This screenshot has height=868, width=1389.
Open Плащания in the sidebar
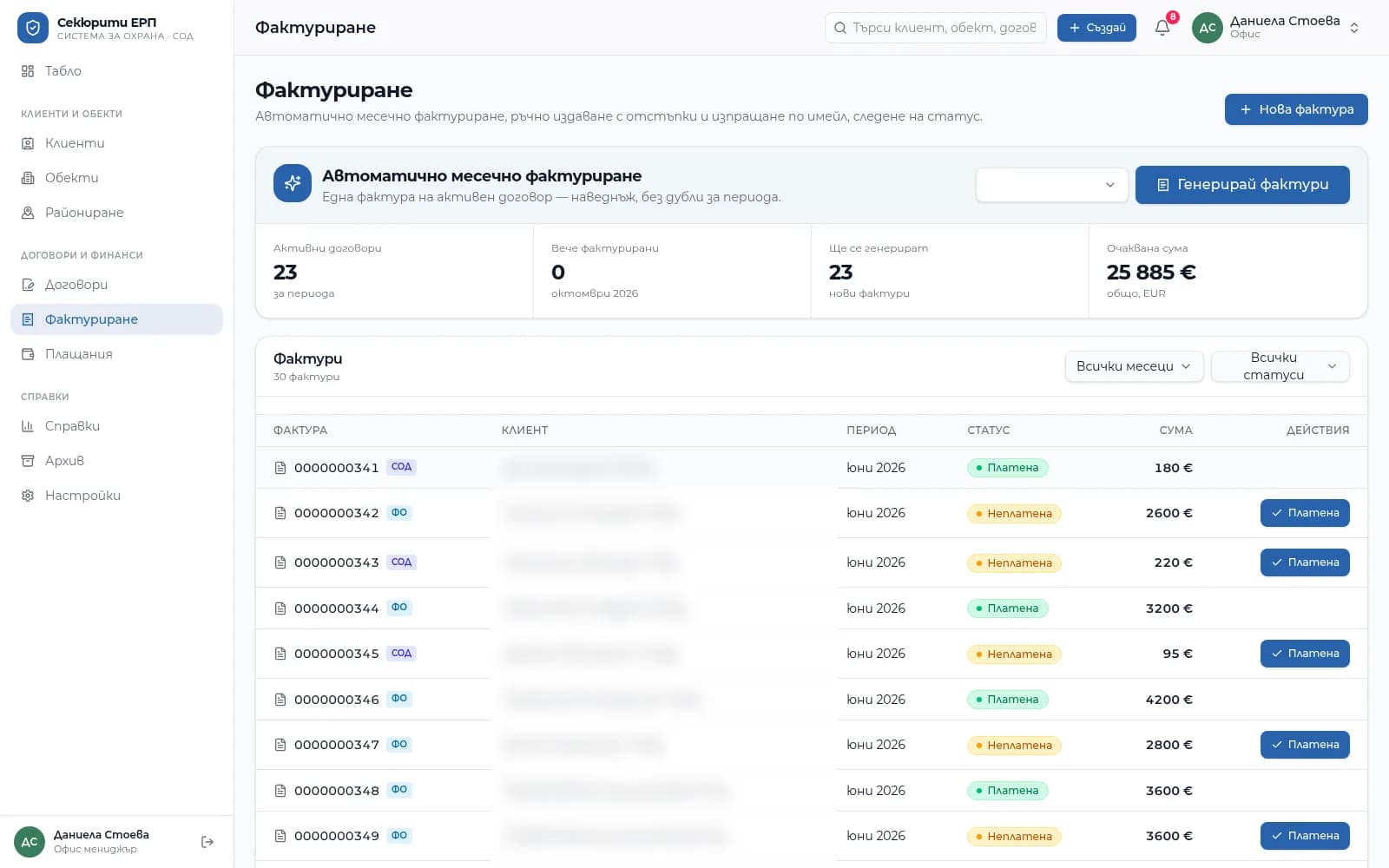pos(116,354)
